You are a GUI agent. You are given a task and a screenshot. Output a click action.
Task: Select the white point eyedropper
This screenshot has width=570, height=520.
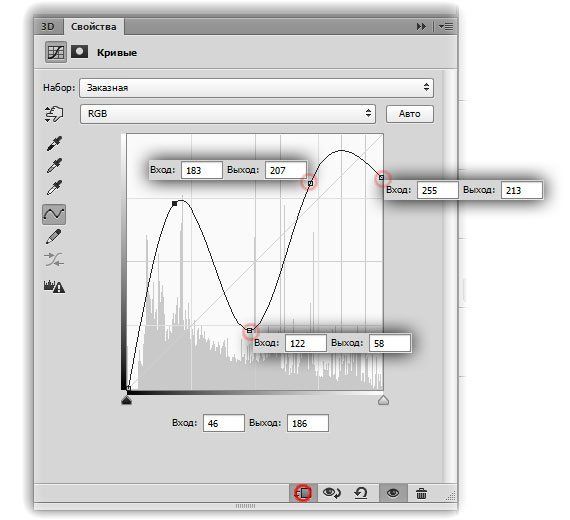pos(55,187)
